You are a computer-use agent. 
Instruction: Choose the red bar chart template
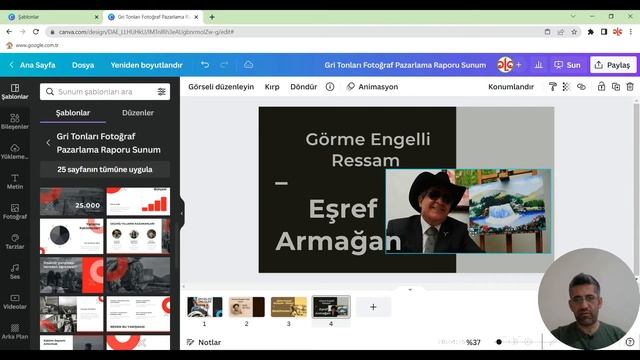138,201
